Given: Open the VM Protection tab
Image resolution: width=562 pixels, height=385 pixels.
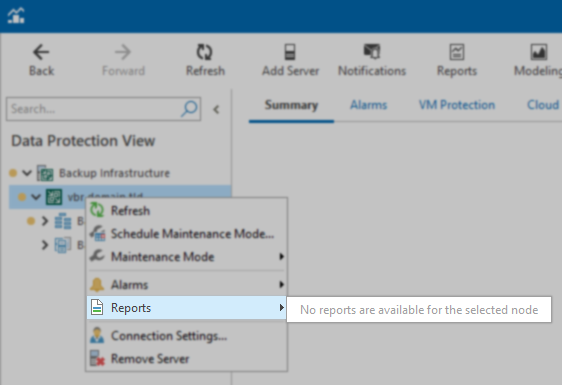Looking at the screenshot, I should [457, 105].
